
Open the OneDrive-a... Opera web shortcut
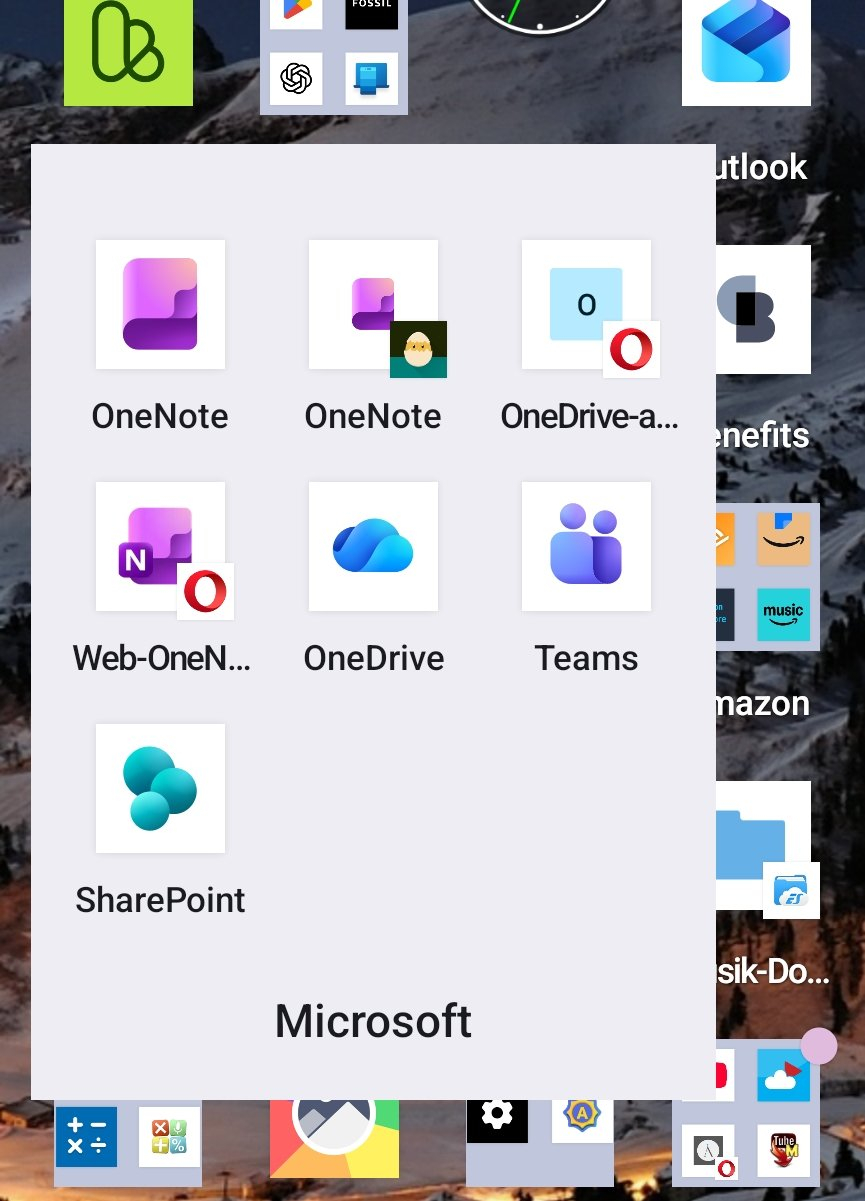pyautogui.click(x=586, y=304)
